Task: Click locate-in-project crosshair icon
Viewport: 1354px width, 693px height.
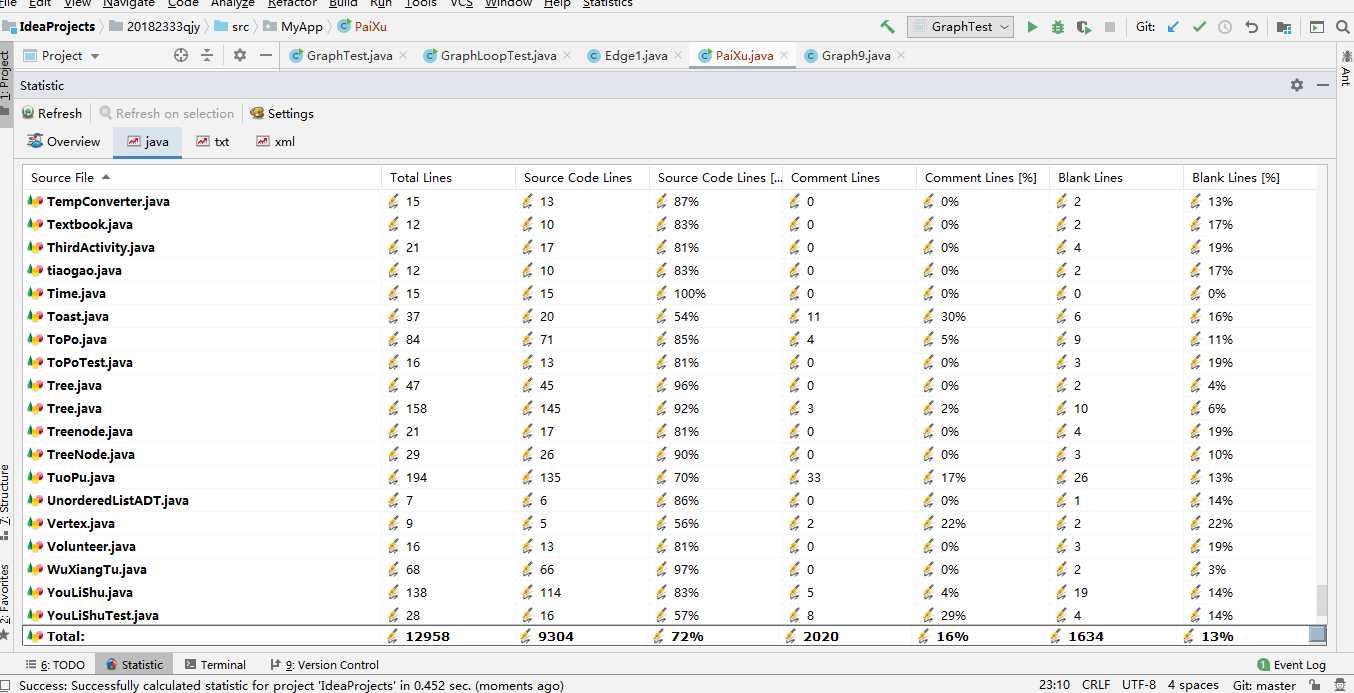Action: (181, 55)
